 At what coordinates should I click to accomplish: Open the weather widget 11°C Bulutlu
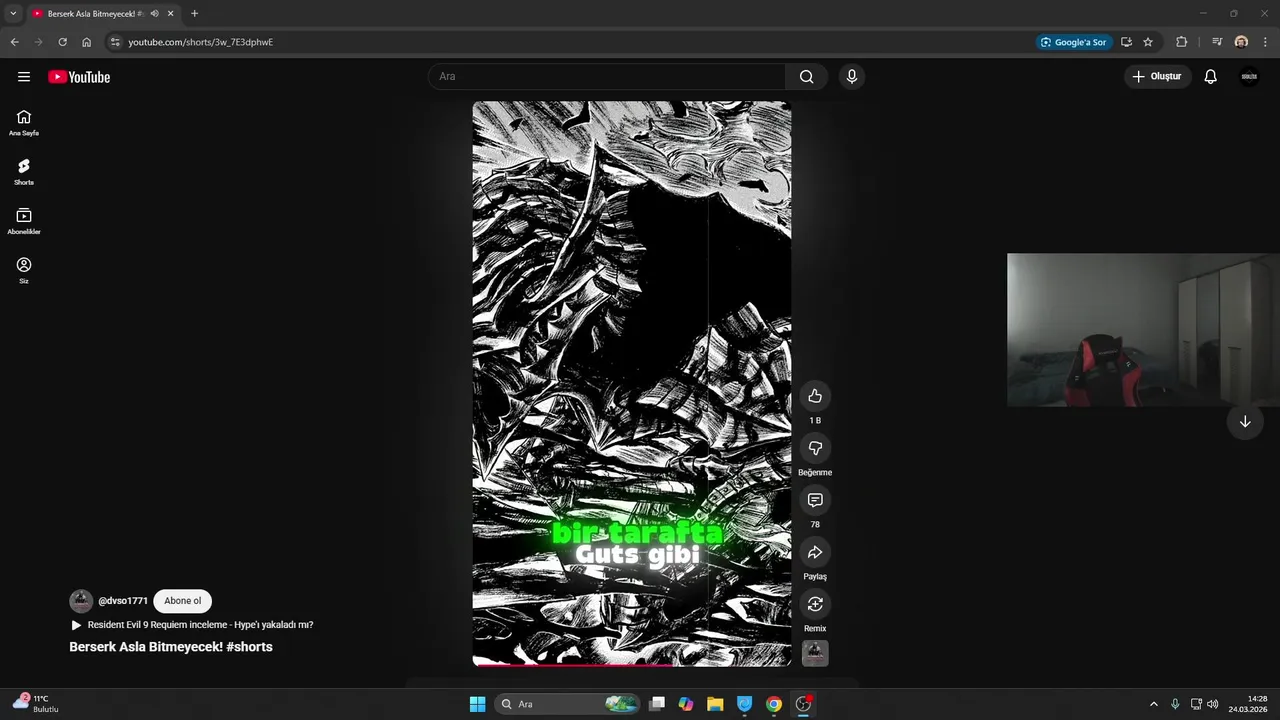pyautogui.click(x=36, y=703)
